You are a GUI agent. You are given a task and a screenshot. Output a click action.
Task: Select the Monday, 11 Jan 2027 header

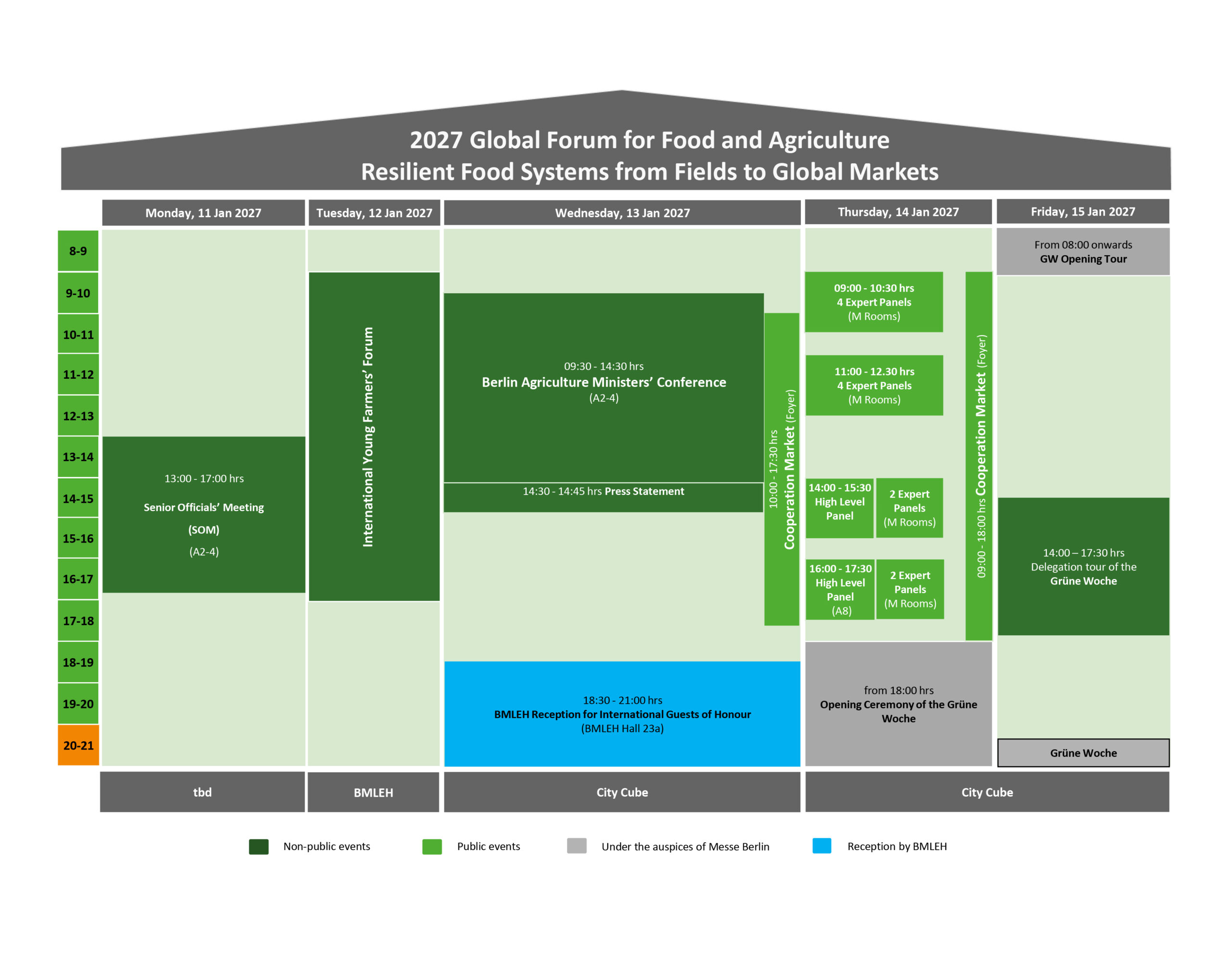204,213
